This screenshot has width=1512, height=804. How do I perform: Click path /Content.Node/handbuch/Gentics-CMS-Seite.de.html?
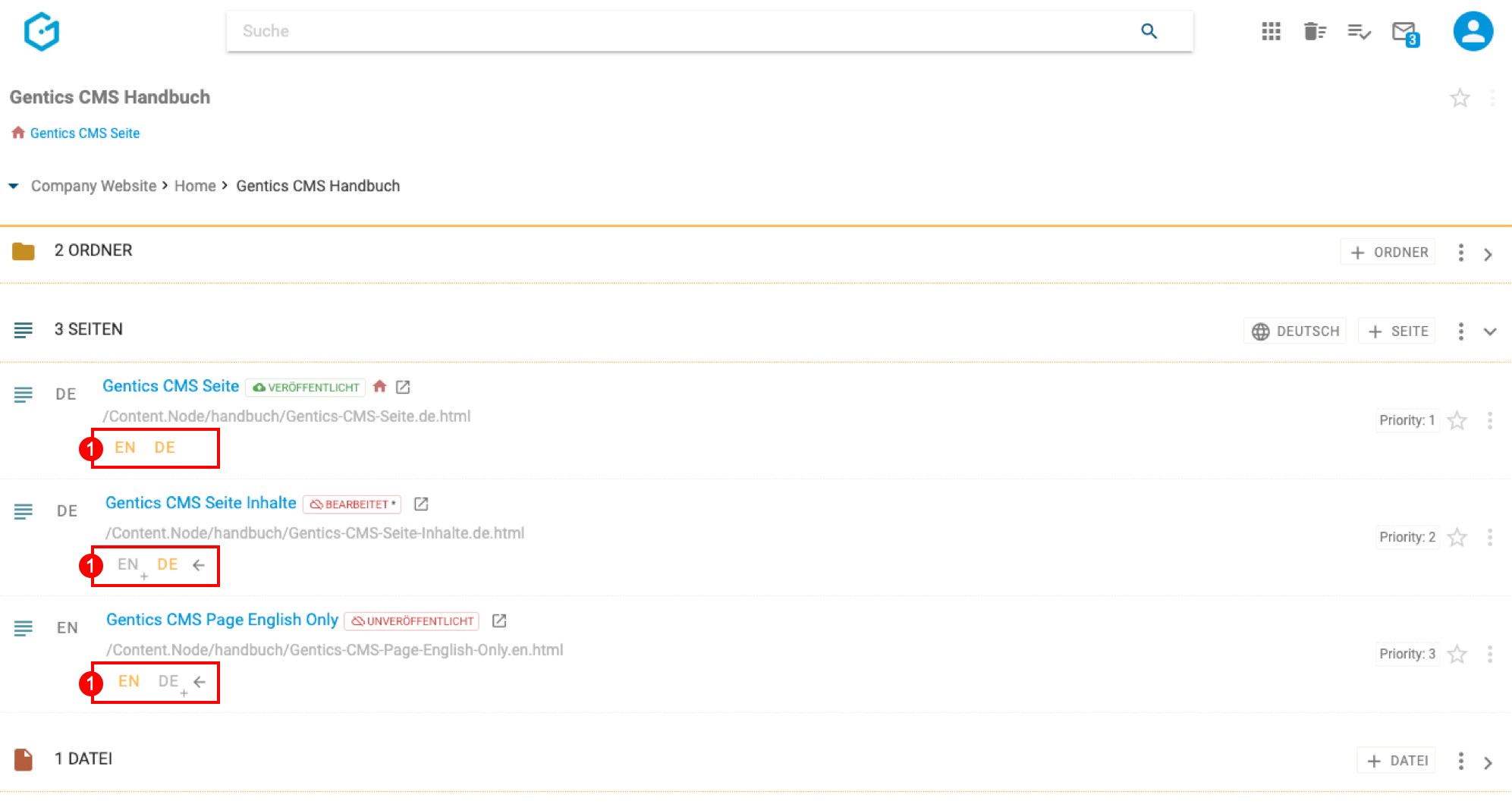pyautogui.click(x=287, y=416)
